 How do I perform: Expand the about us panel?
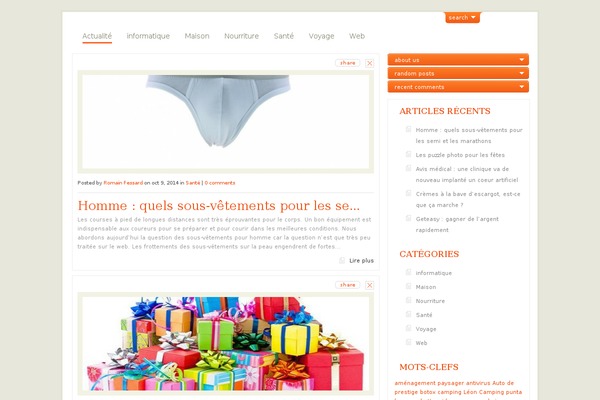click(458, 60)
